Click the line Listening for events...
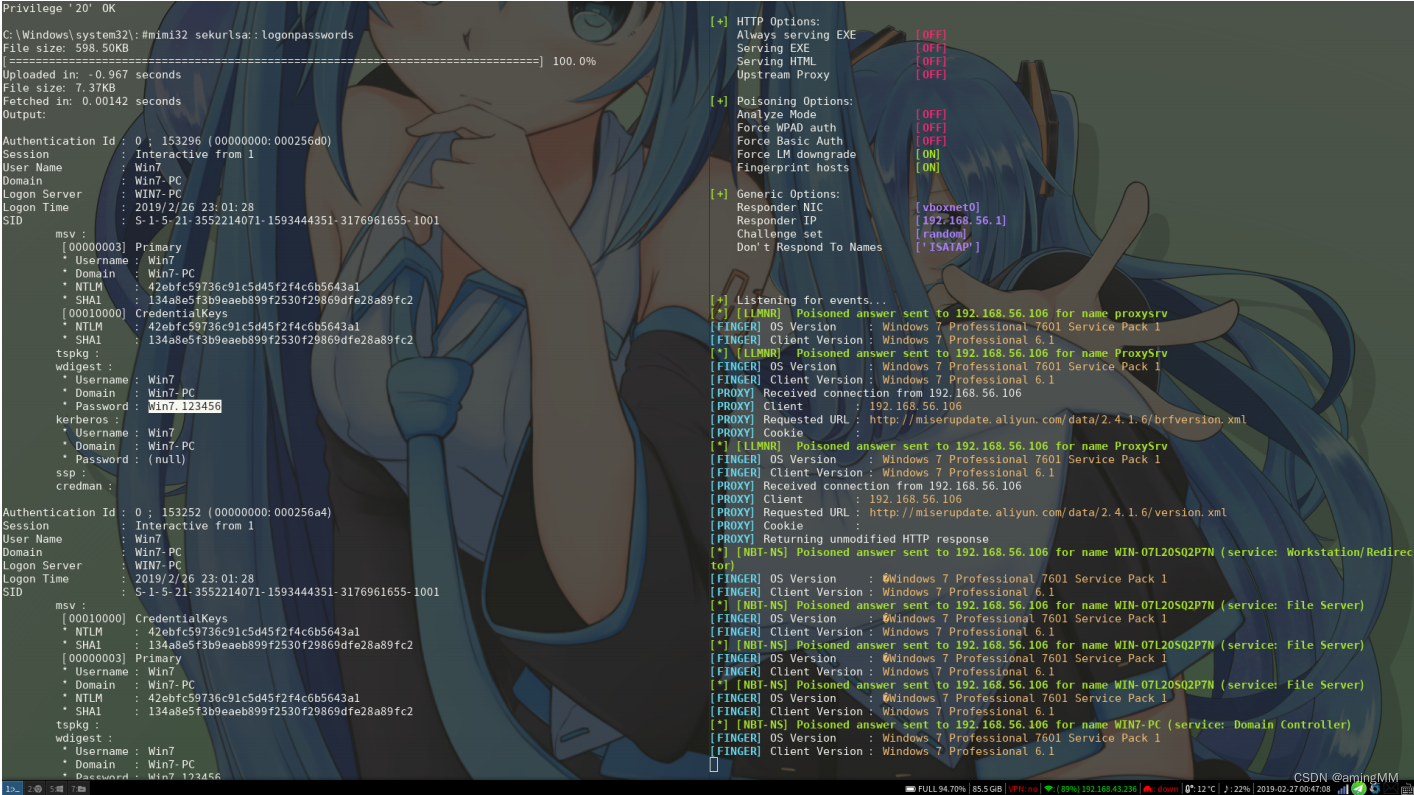 [x=798, y=300]
